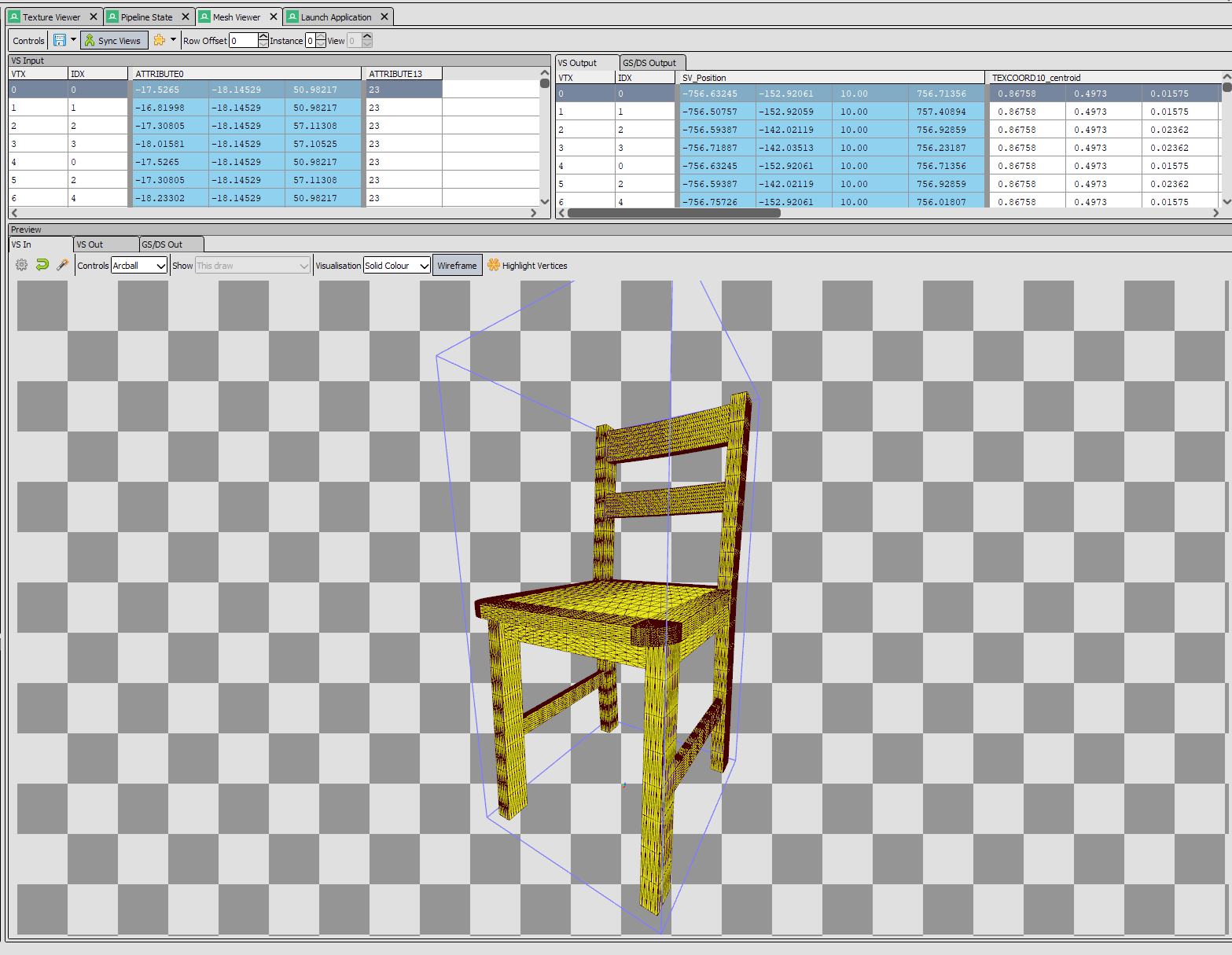The width and height of the screenshot is (1232, 955).
Task: Click the puzzle-piece debug vertex icon
Action: pyautogui.click(x=160, y=40)
